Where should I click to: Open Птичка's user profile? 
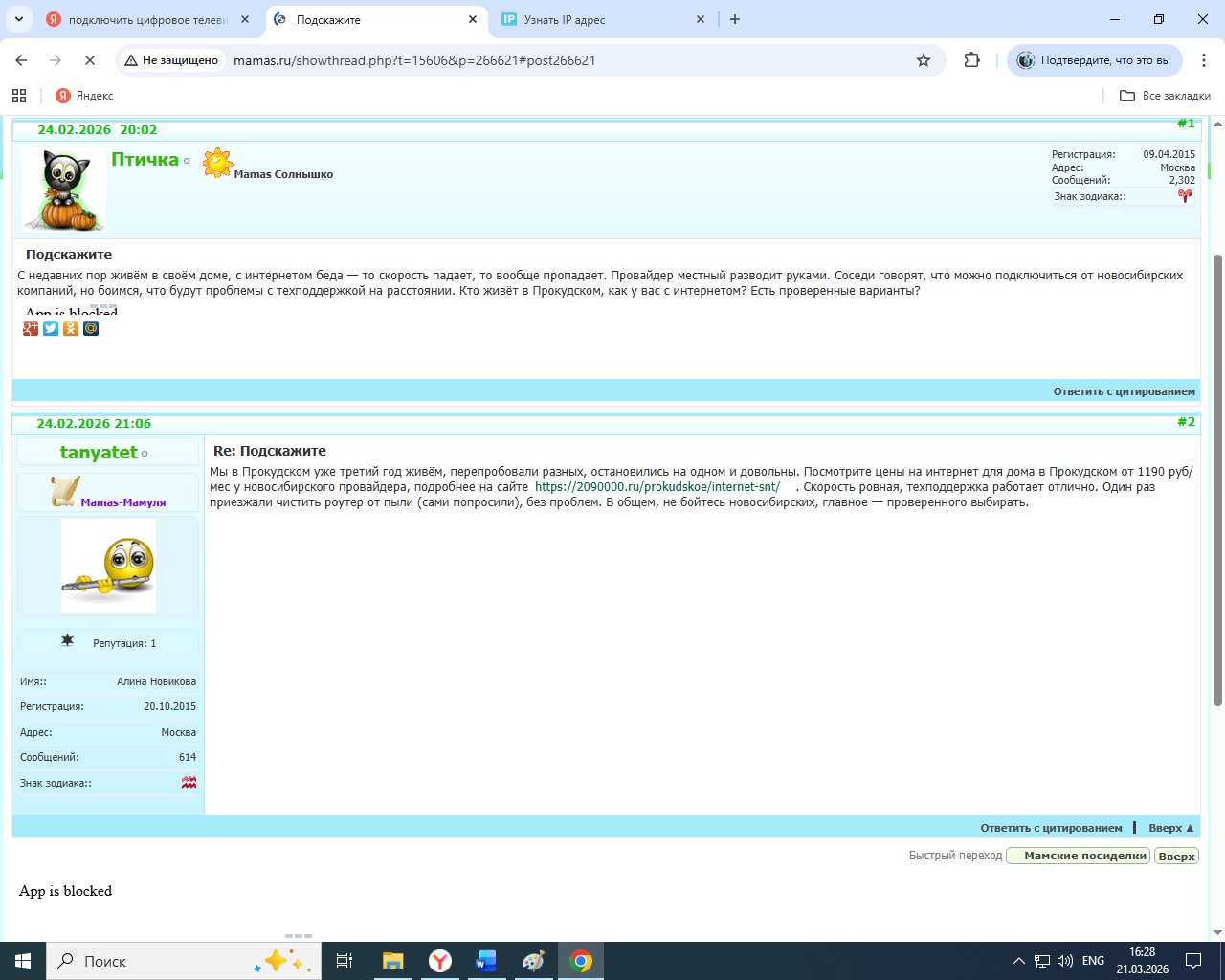(145, 160)
